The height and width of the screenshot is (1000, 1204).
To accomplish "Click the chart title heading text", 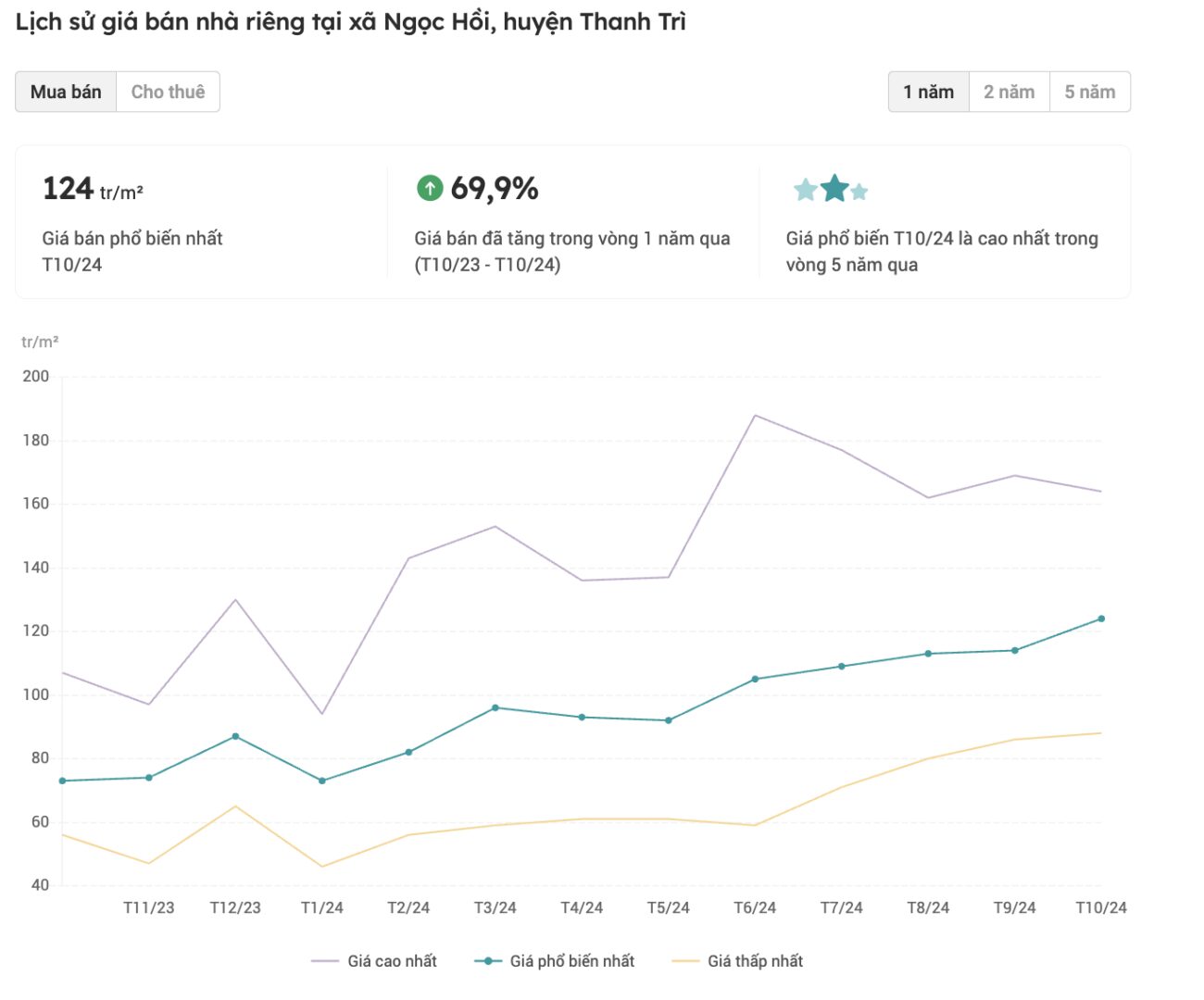I will pos(350,22).
